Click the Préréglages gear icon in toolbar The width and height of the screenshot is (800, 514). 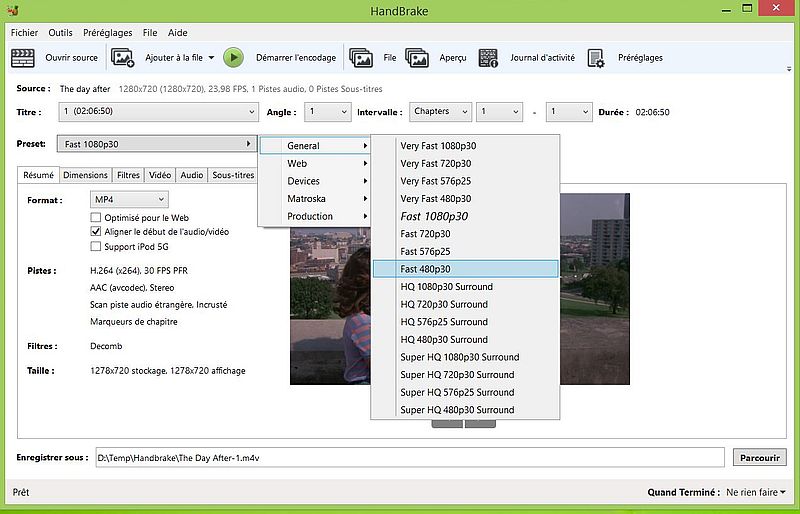click(596, 58)
